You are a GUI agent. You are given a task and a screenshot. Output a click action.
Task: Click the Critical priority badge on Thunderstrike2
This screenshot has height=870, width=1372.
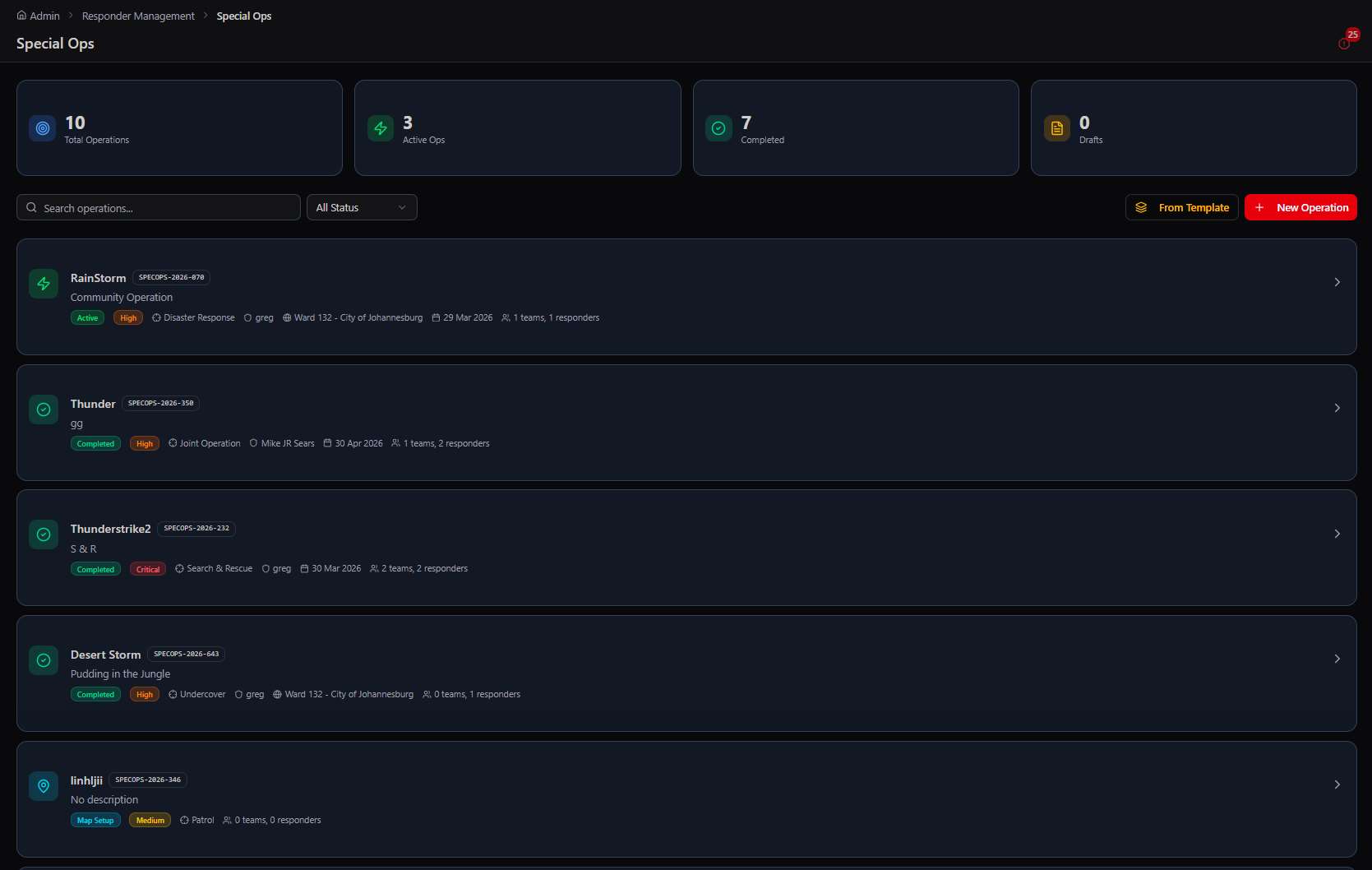click(148, 569)
